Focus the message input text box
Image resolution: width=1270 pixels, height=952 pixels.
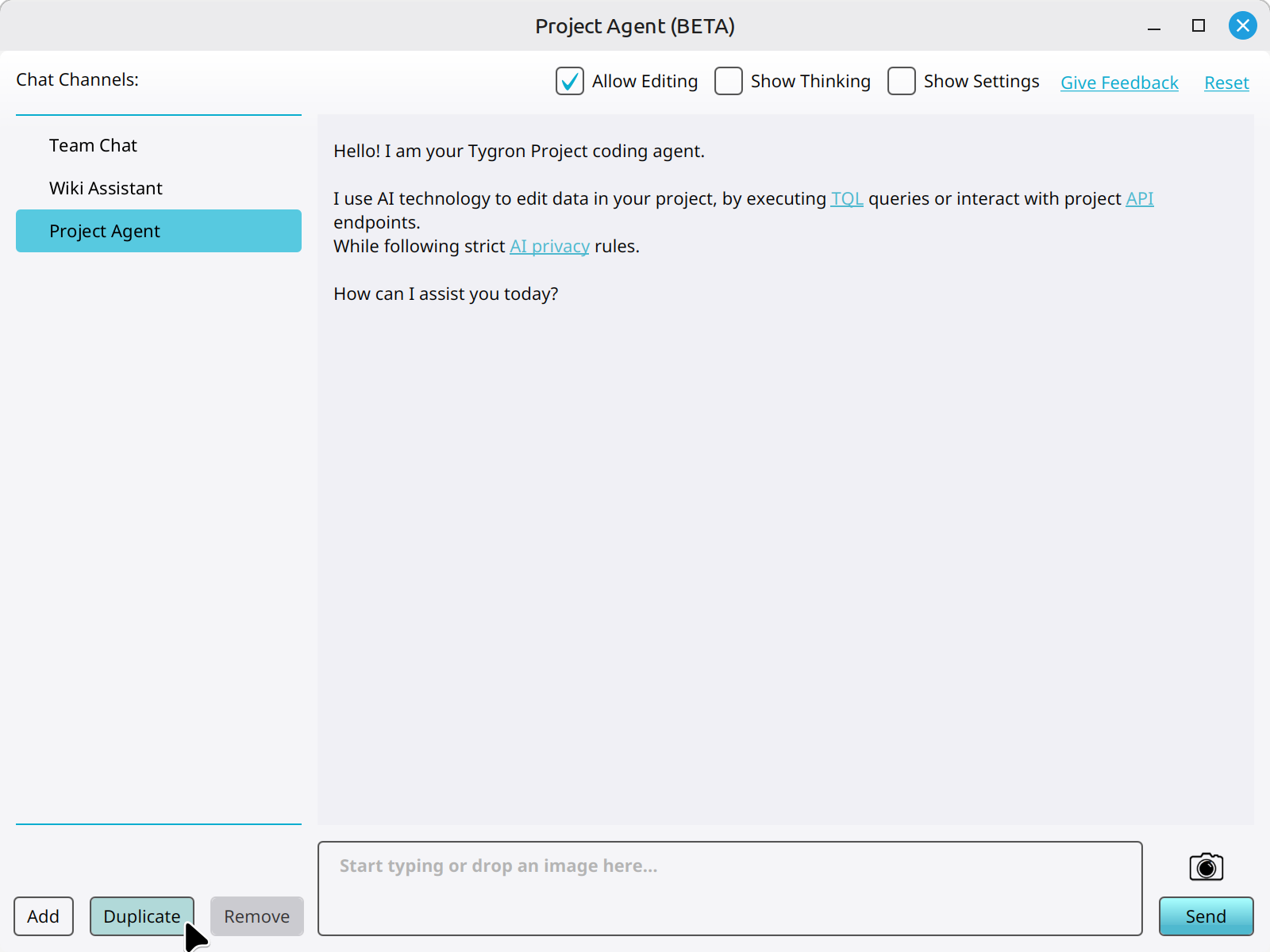coord(730,889)
